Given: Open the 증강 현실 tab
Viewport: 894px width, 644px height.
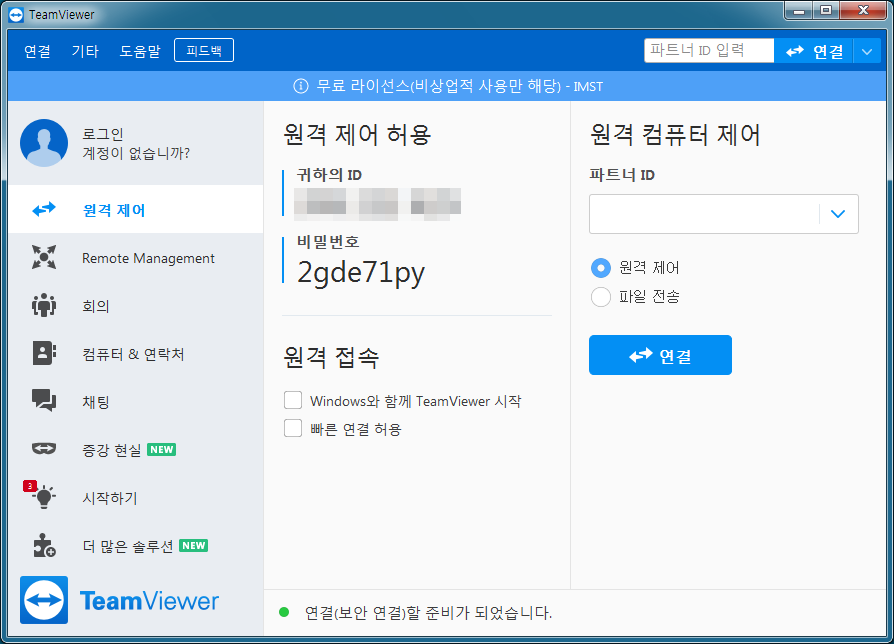Looking at the screenshot, I should (x=136, y=449).
